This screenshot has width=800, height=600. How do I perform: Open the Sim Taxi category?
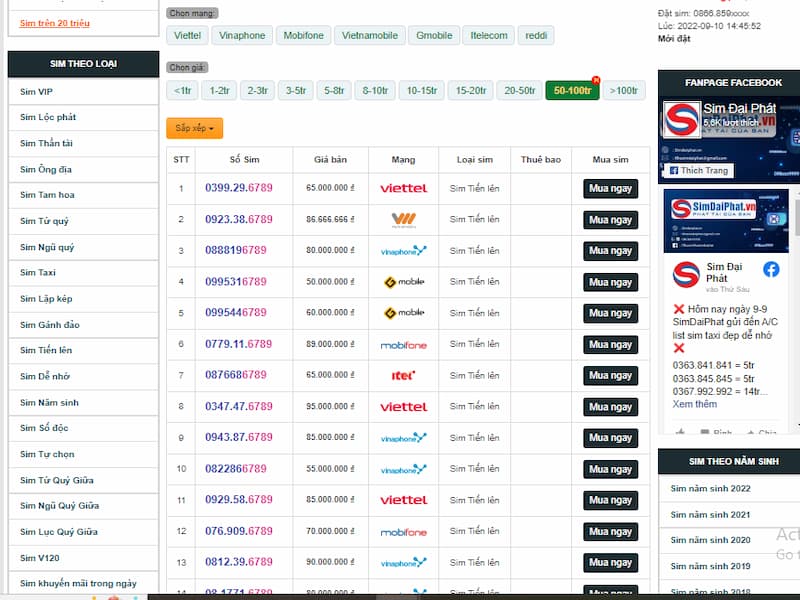click(84, 273)
